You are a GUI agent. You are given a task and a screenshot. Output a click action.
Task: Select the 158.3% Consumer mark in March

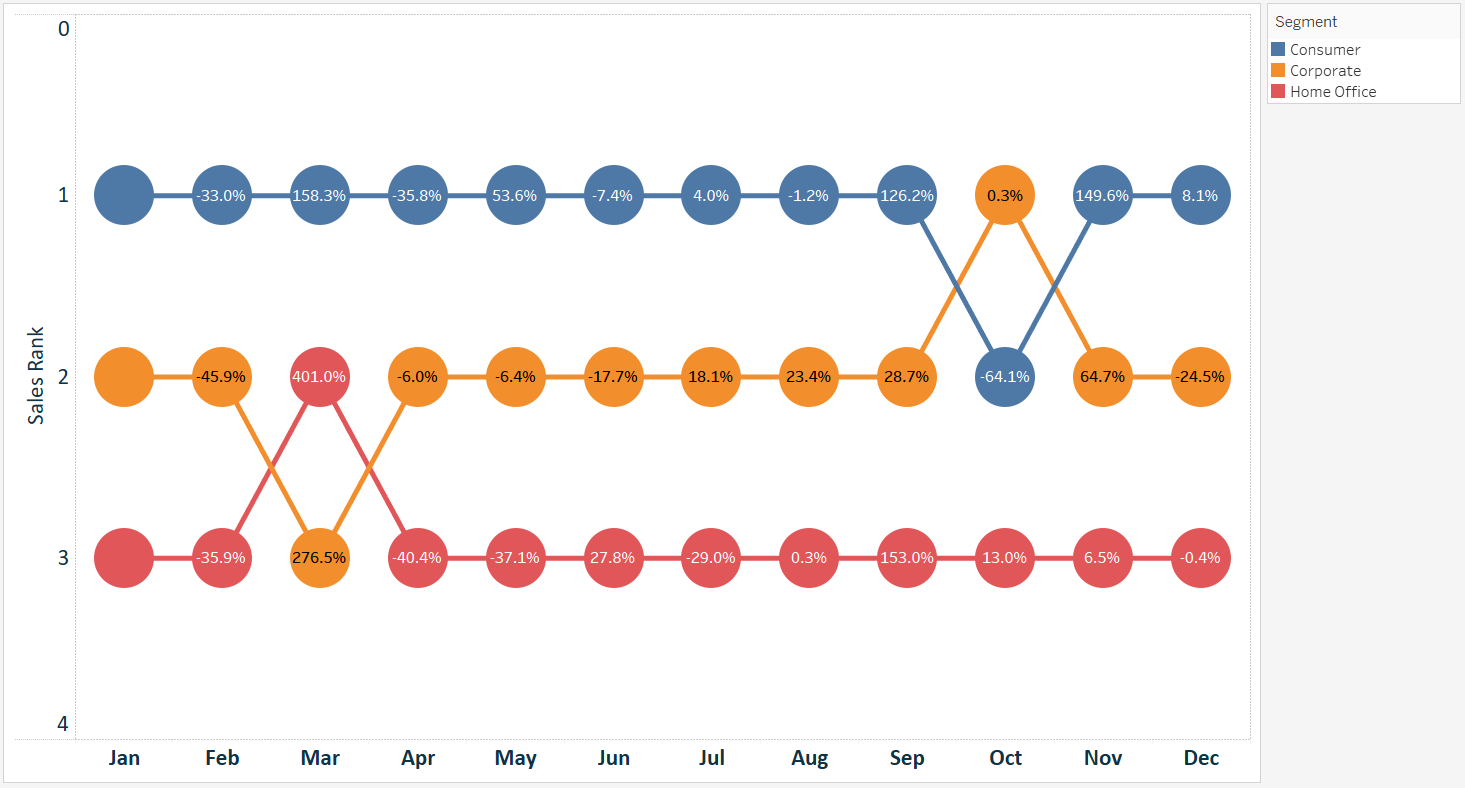319,195
